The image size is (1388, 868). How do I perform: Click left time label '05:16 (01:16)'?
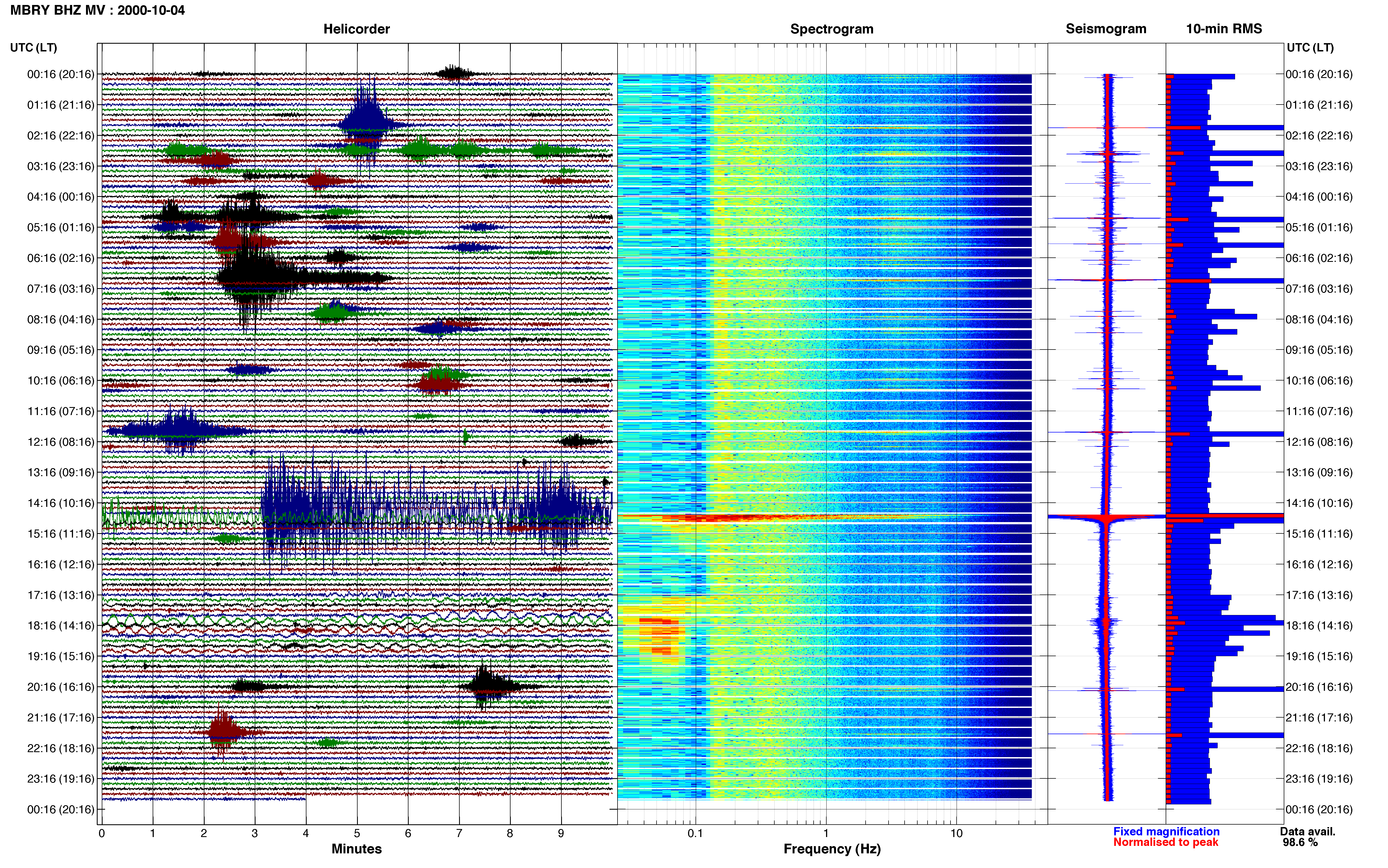click(61, 227)
